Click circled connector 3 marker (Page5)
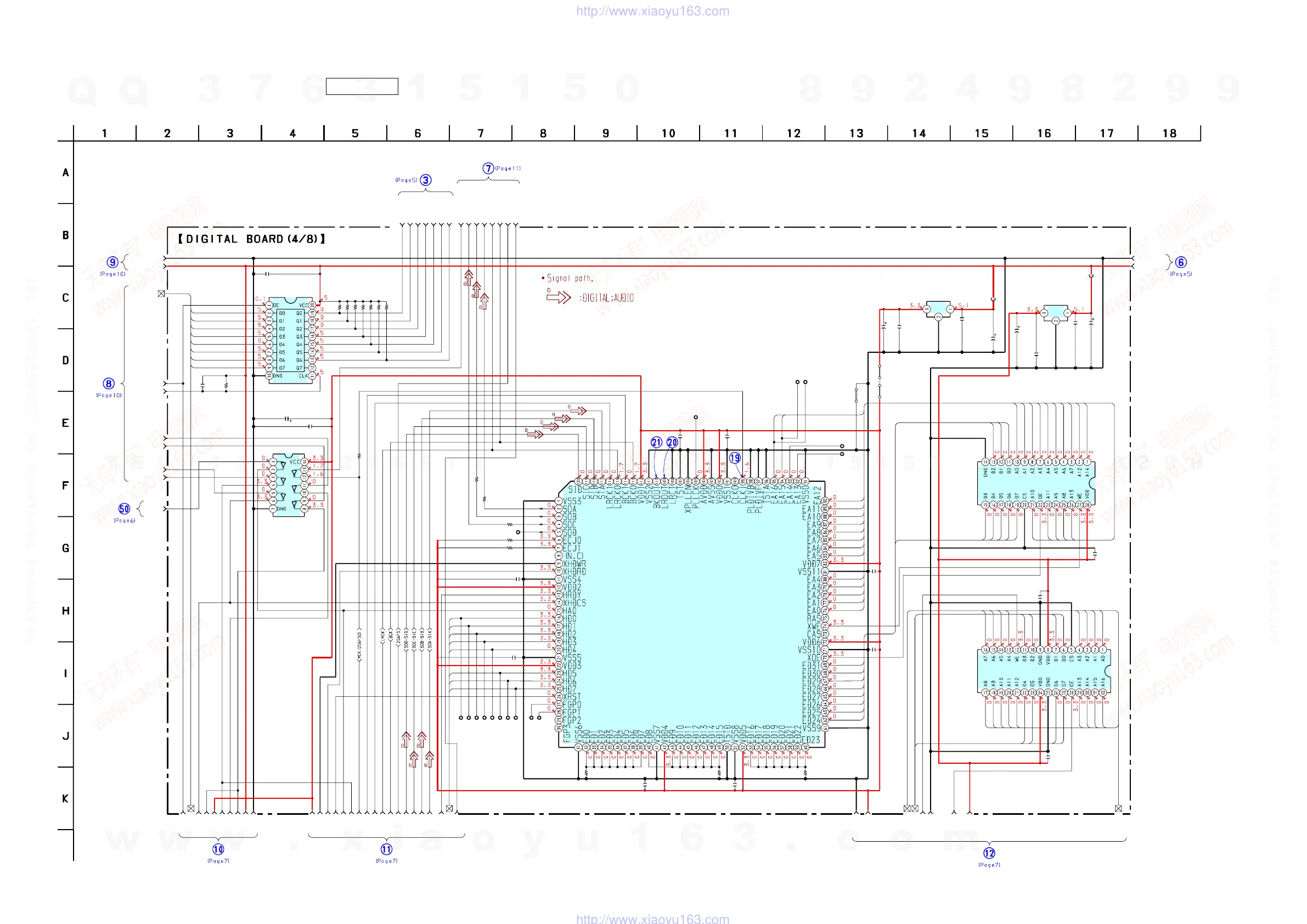This screenshot has height=924, width=1307. pos(426,180)
